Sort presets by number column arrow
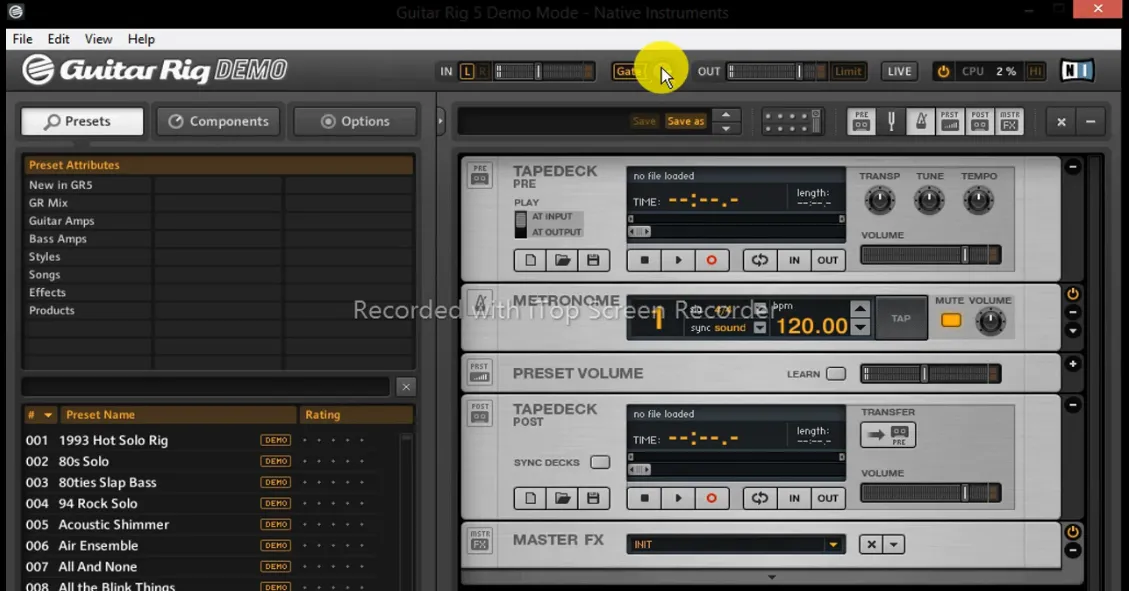This screenshot has width=1129, height=591. click(48, 415)
